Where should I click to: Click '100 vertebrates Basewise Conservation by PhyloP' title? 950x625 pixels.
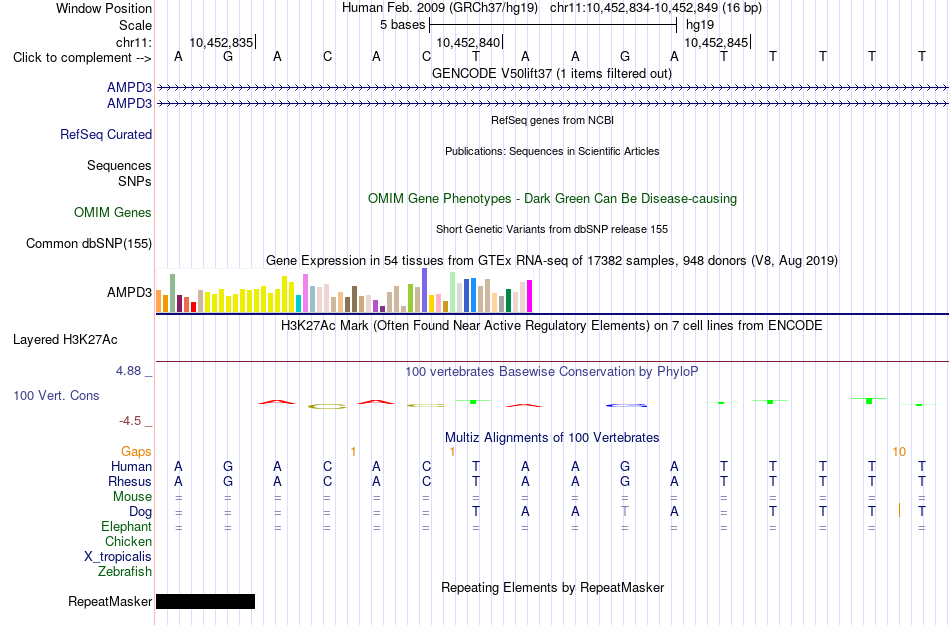[552, 372]
